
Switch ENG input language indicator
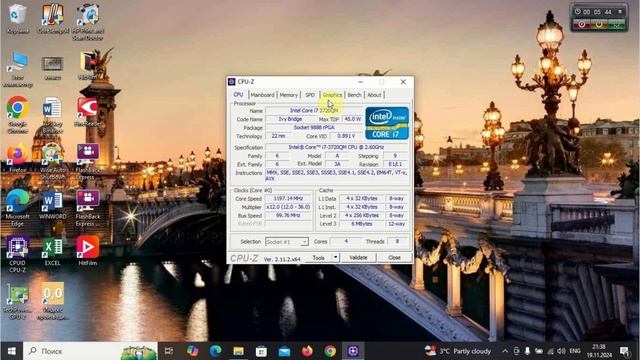coord(575,351)
